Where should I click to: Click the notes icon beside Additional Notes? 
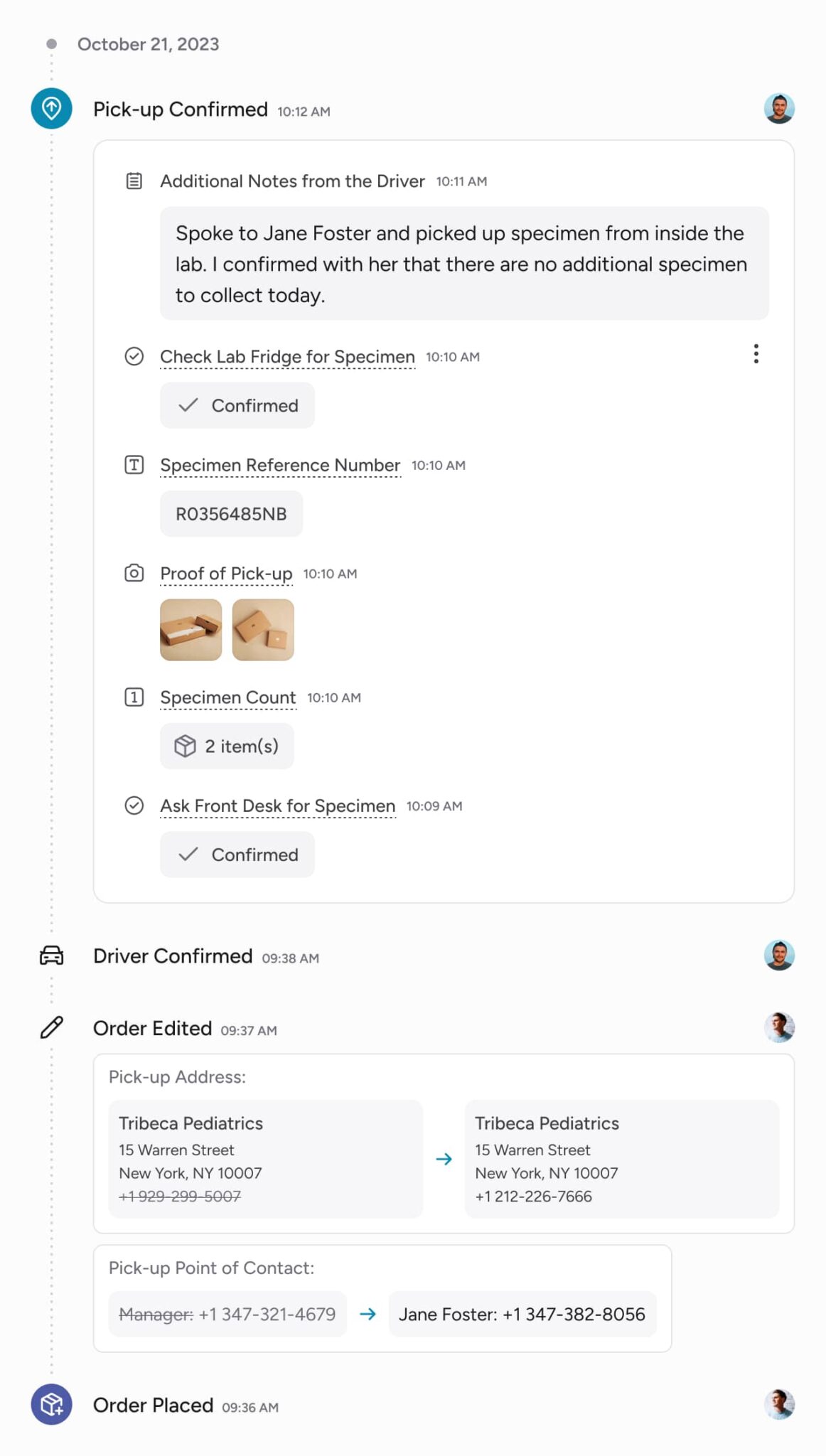point(134,181)
